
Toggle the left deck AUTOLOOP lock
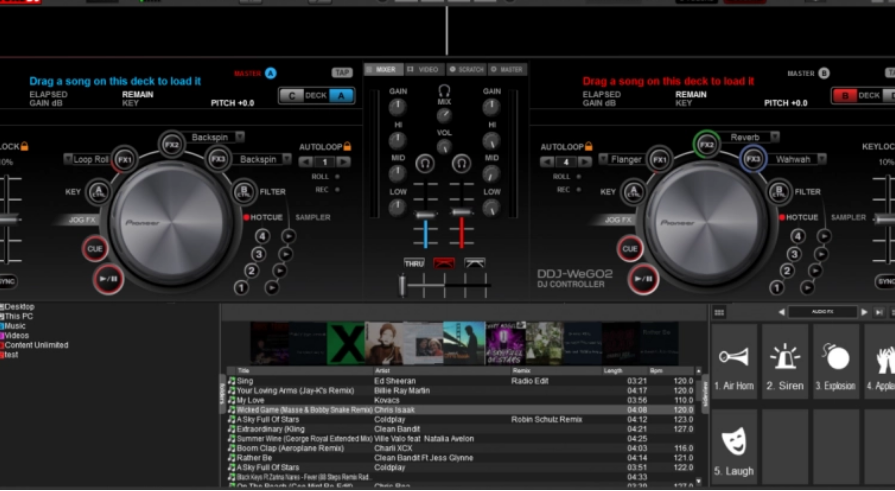click(x=347, y=147)
